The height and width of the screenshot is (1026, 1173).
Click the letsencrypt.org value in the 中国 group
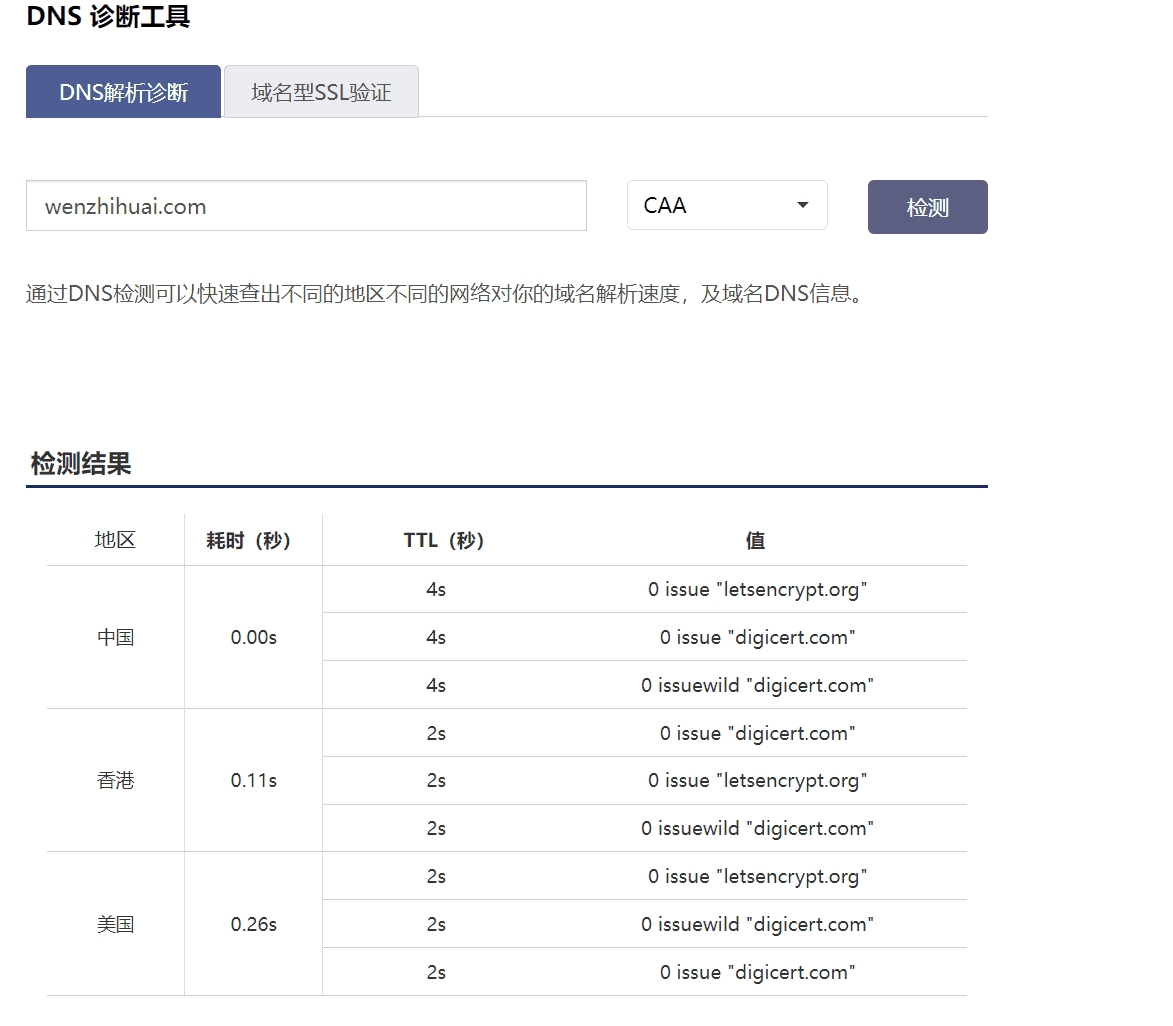pyautogui.click(x=757, y=590)
